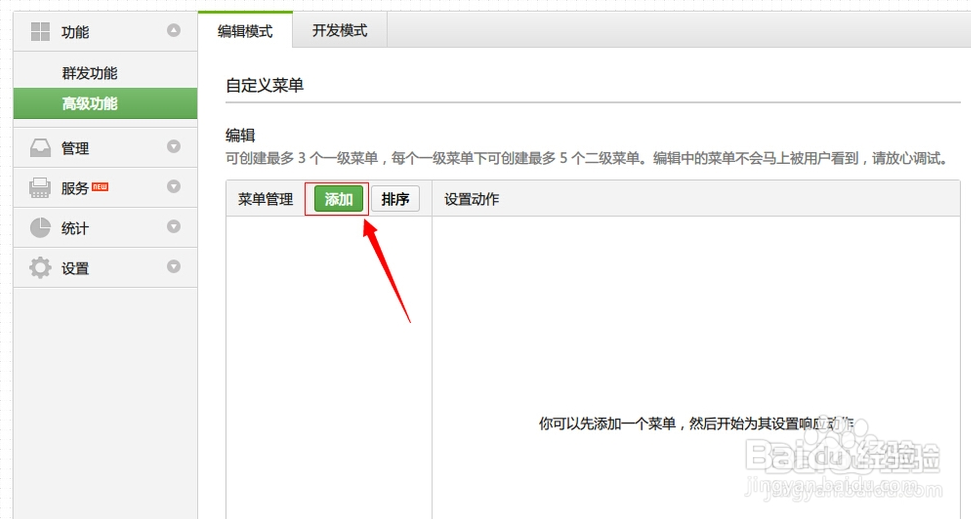Select 高级功能 sidebar item
971x519 pixels.
point(105,103)
